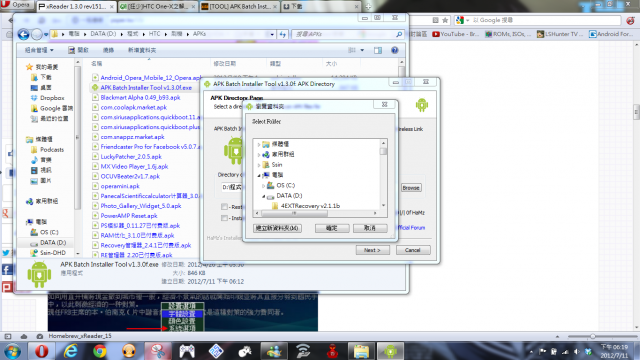The image size is (640, 360).
Task: Click Explorer forward arrow button
Action: pyautogui.click(x=37, y=34)
